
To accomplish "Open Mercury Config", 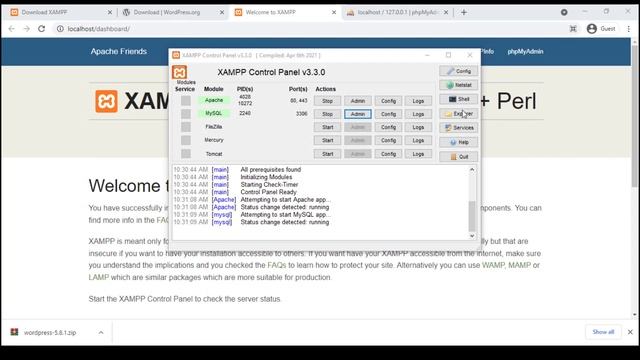I will 388,140.
